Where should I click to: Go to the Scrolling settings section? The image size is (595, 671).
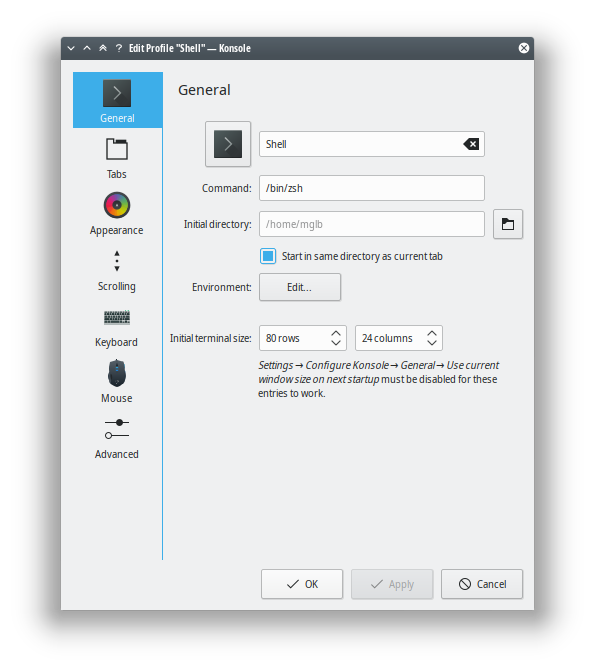[117, 270]
